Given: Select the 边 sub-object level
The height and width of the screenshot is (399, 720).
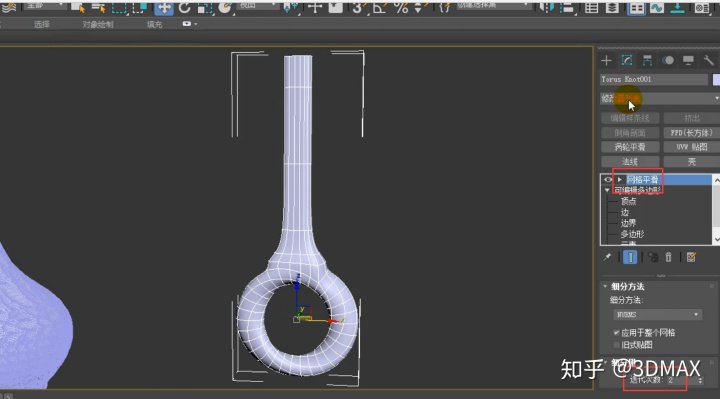Looking at the screenshot, I should (624, 212).
